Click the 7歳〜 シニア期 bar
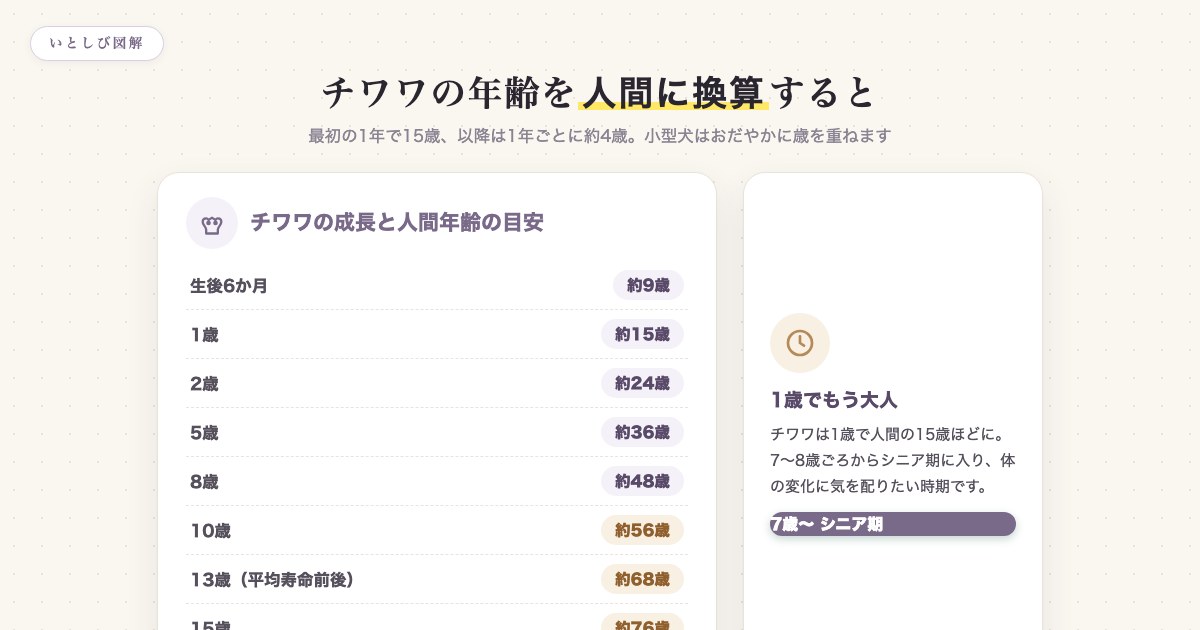This screenshot has height=630, width=1200. pyautogui.click(x=893, y=524)
